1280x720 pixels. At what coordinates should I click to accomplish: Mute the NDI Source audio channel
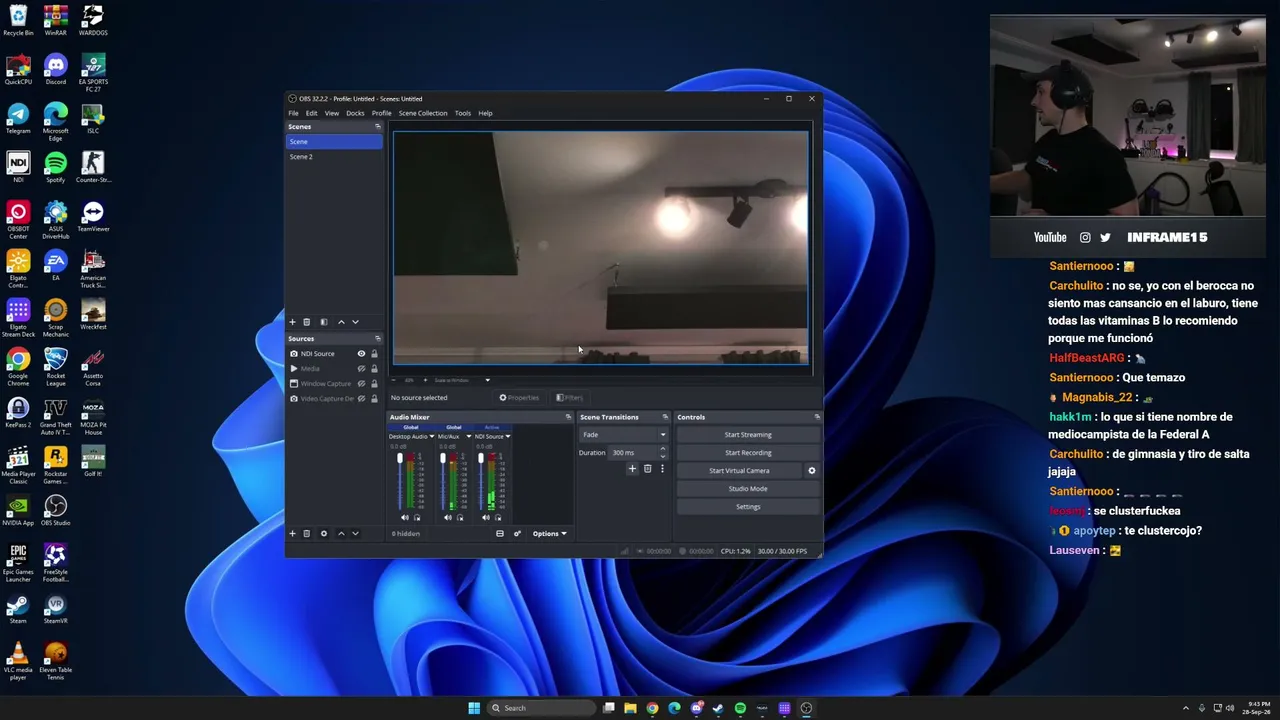pos(485,518)
